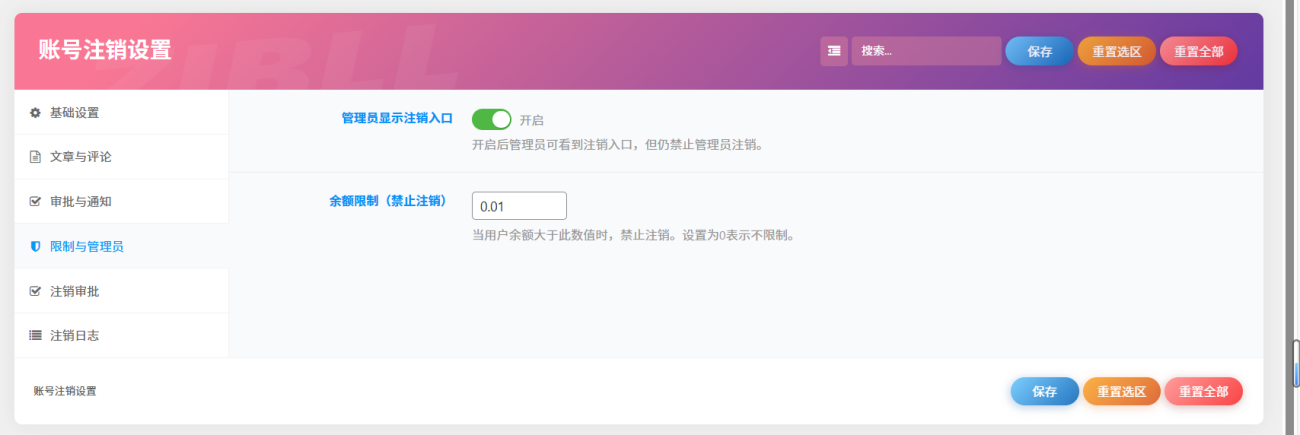Switch to the 注销日志 tab label

point(75,336)
